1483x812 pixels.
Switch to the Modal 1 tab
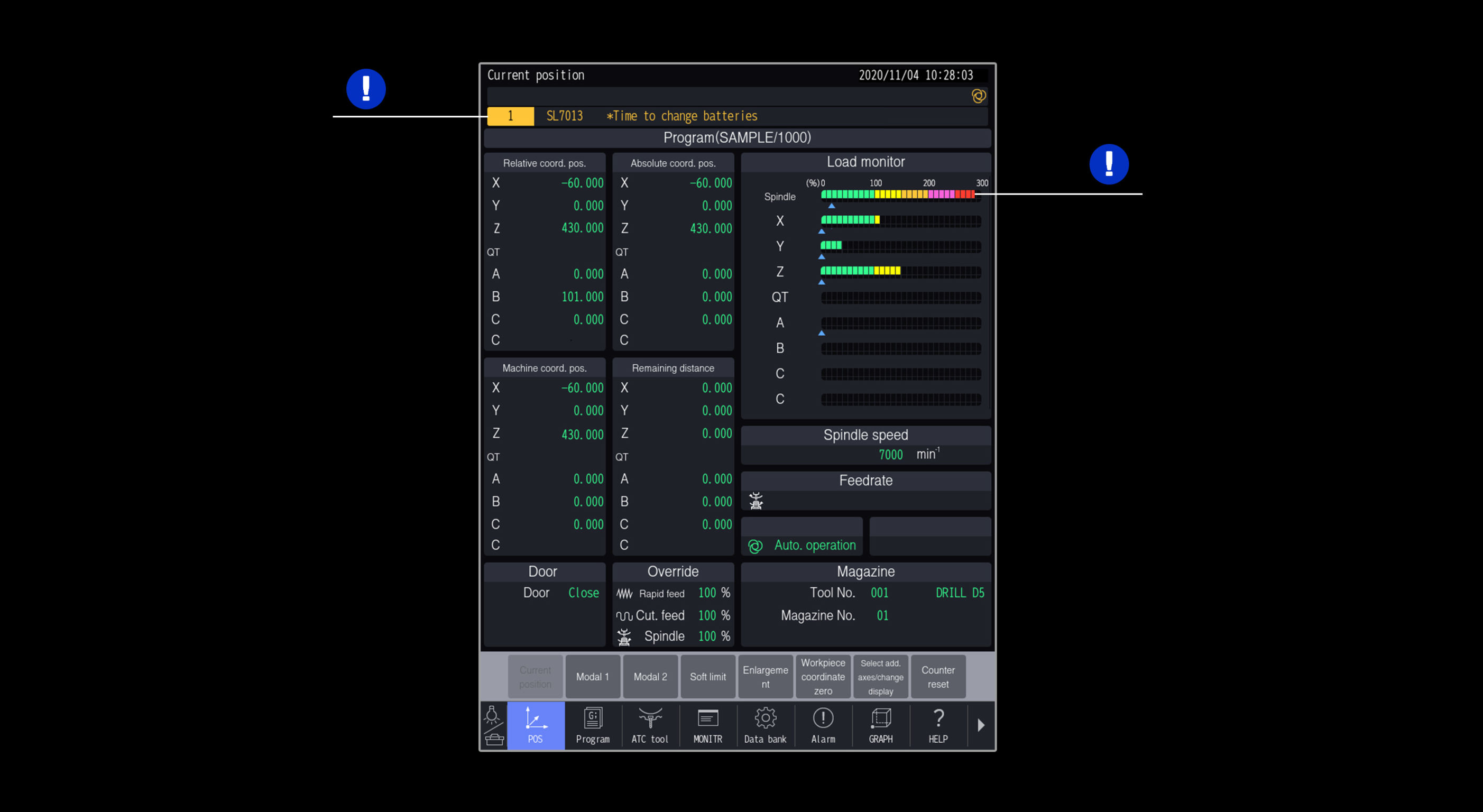(x=592, y=677)
